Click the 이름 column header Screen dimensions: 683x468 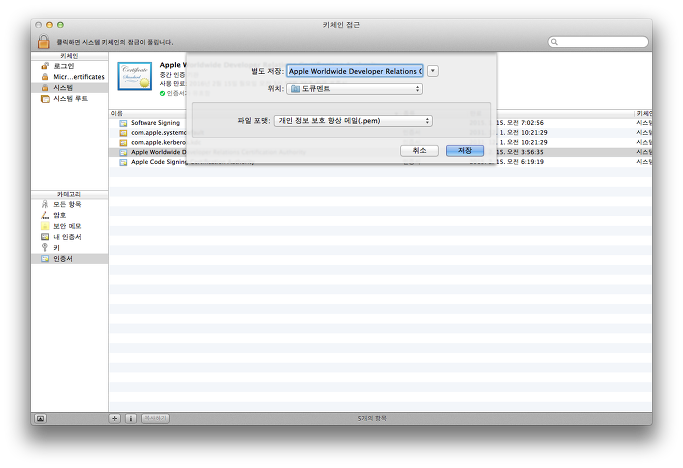[117, 113]
